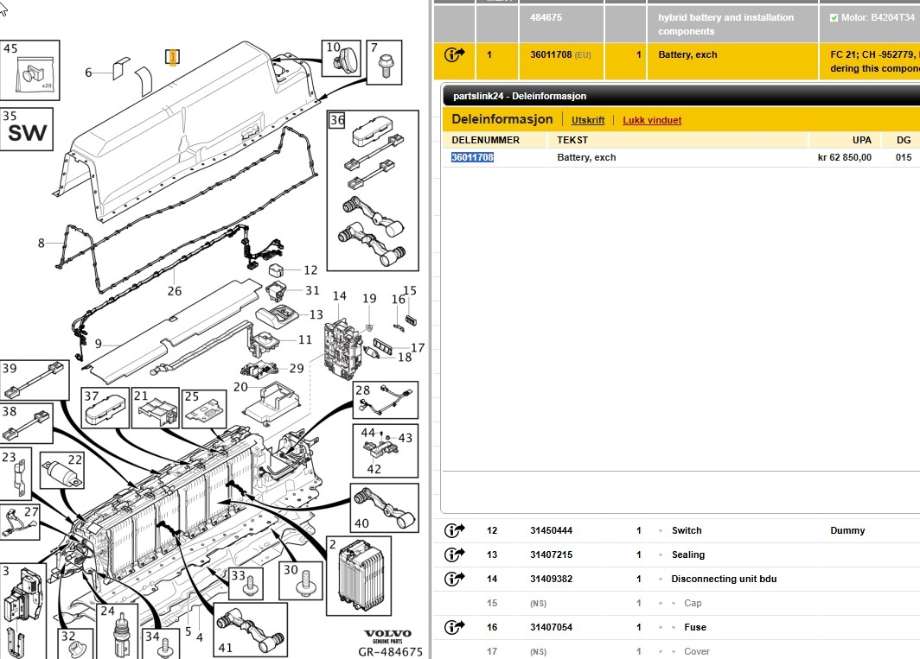The height and width of the screenshot is (659, 920).
Task: Click the DELENUMMER column header
Action: point(485,140)
